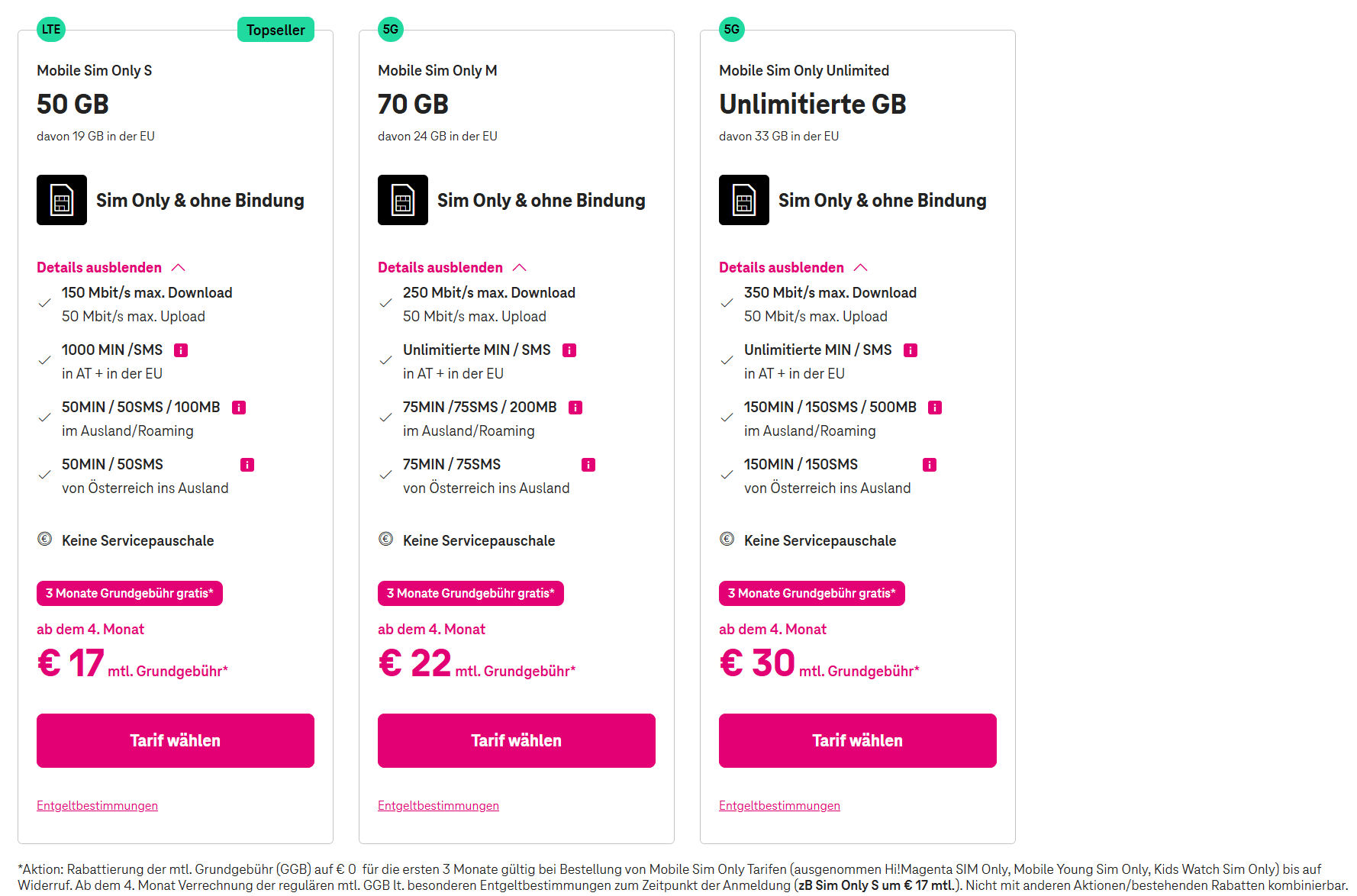Open info for 50MIN / 50SMS / 100MB roaming

click(x=239, y=408)
